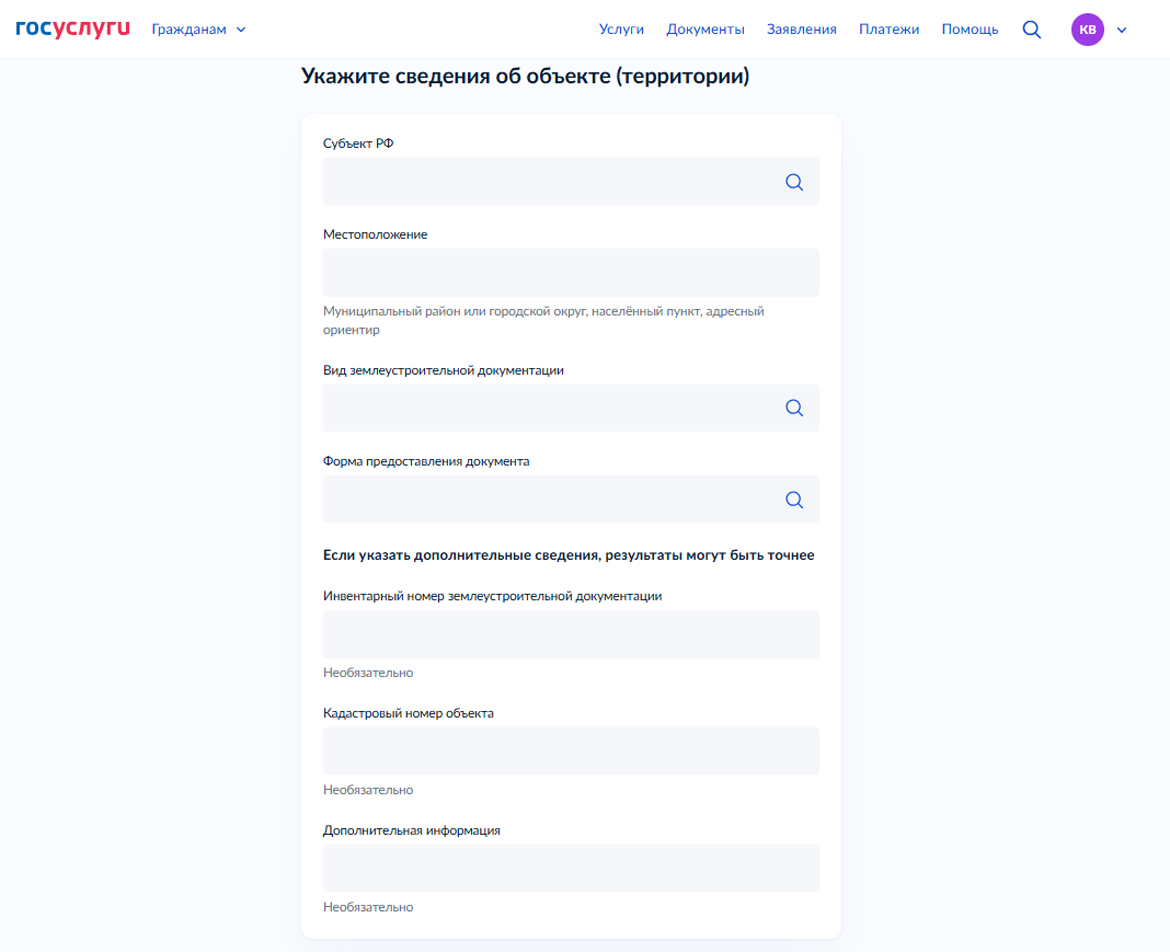Screen dimensions: 1170x952
Task: Click search icon in Форма предоставления документа field
Action: [x=794, y=500]
